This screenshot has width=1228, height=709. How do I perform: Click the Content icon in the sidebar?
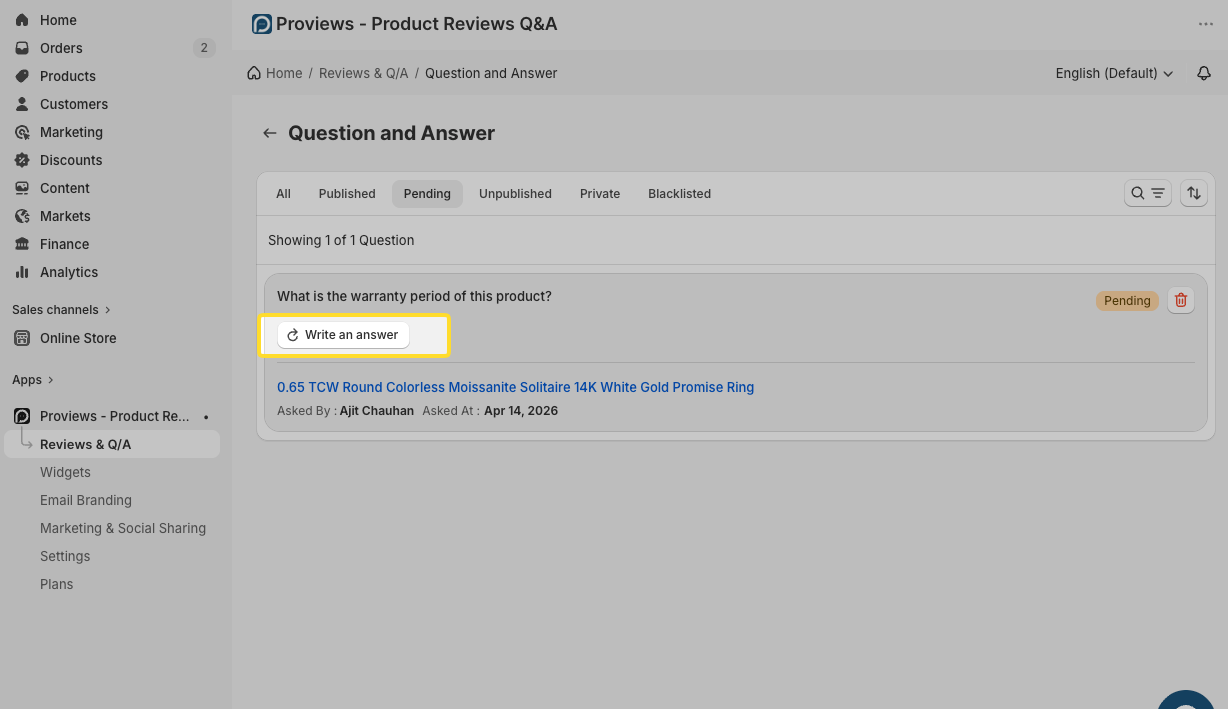coord(22,188)
